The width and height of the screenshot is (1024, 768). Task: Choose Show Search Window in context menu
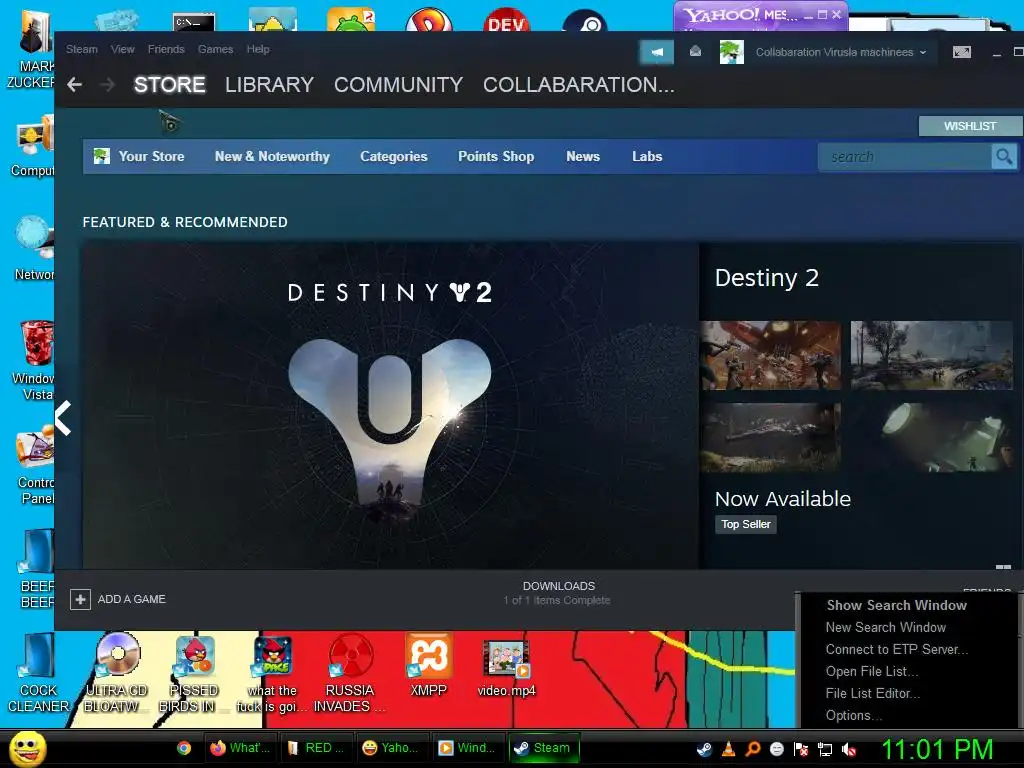pos(897,605)
